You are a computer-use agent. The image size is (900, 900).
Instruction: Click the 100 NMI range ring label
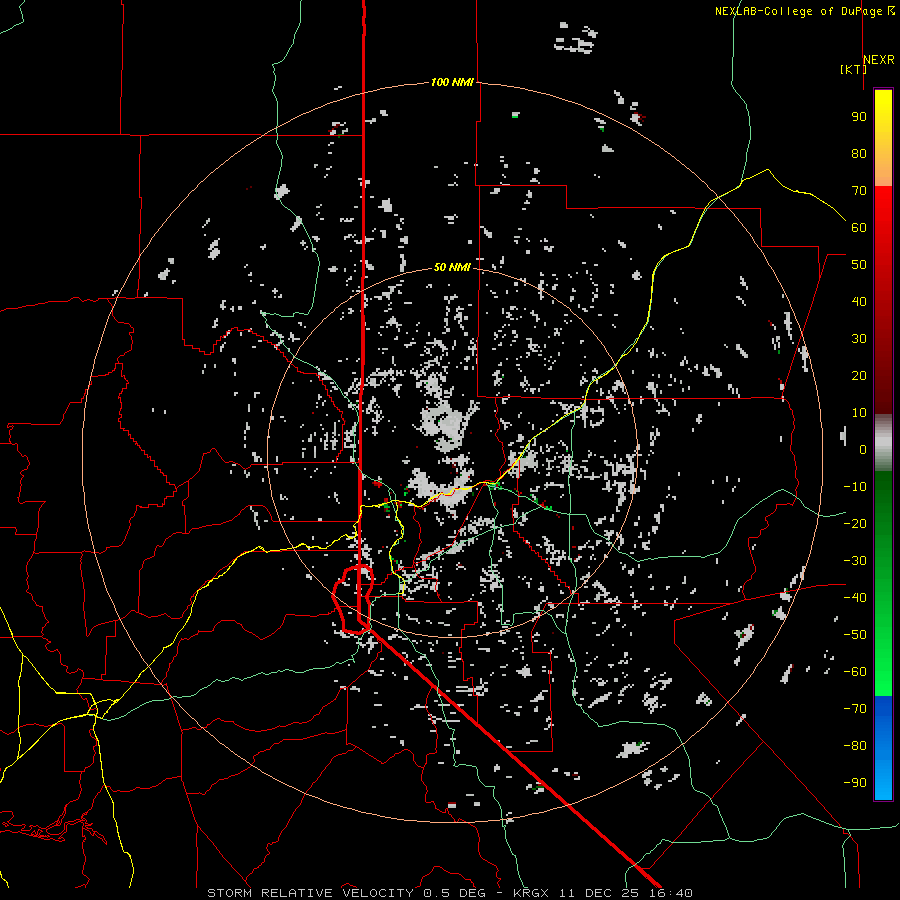(x=452, y=83)
